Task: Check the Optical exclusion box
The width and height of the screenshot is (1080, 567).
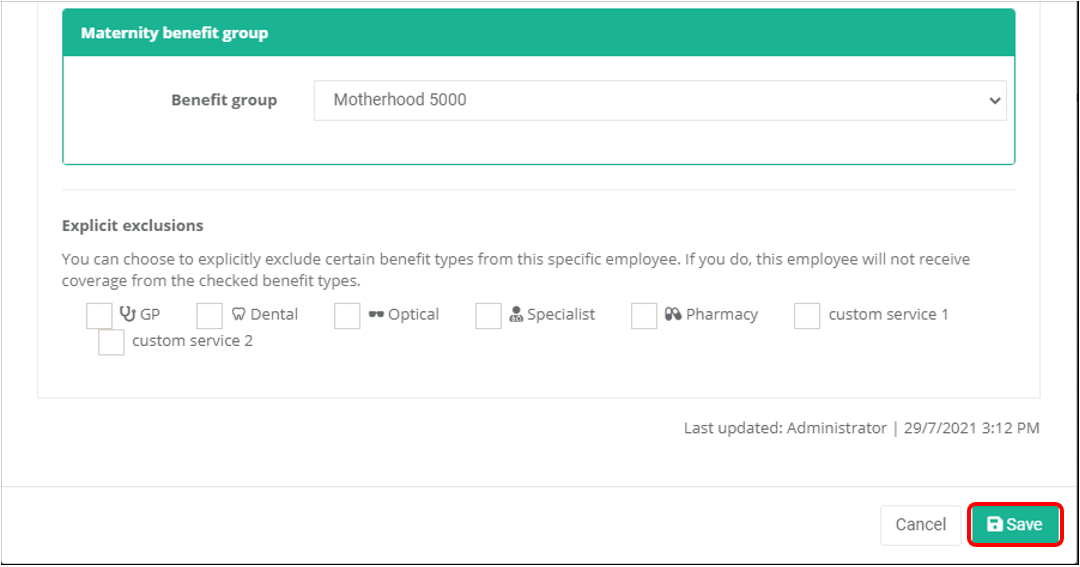Action: pyautogui.click(x=347, y=315)
